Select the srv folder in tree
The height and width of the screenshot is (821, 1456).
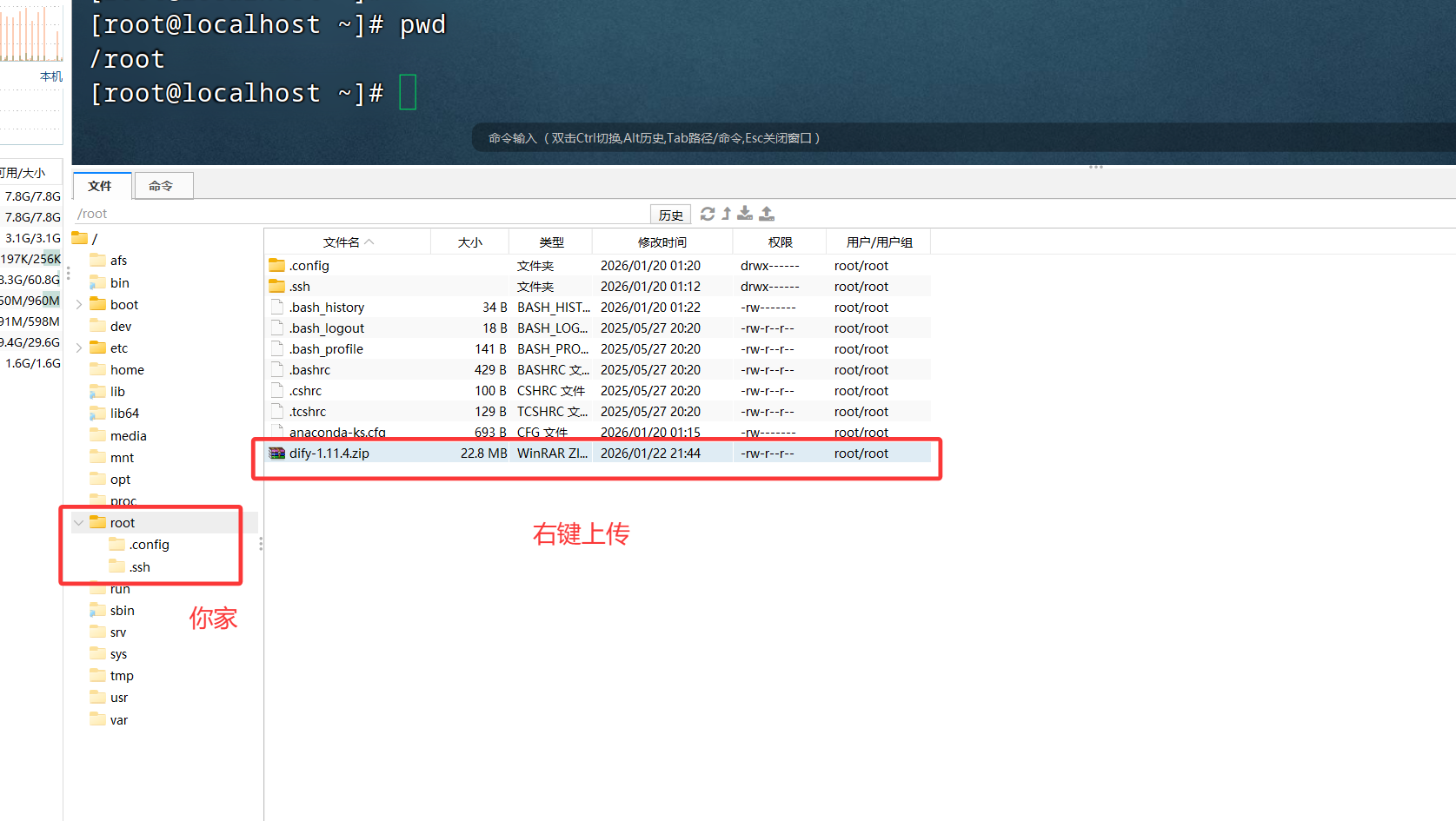[109, 632]
